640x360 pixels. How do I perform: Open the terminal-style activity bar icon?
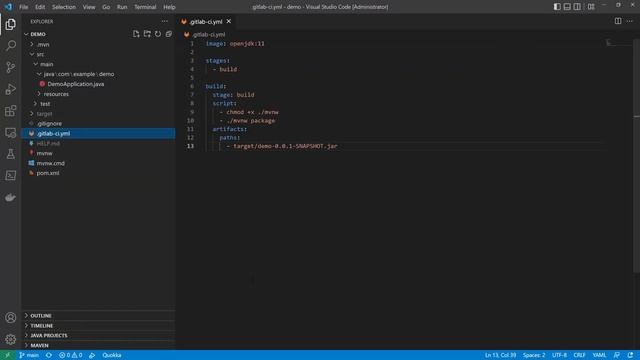(x=11, y=176)
